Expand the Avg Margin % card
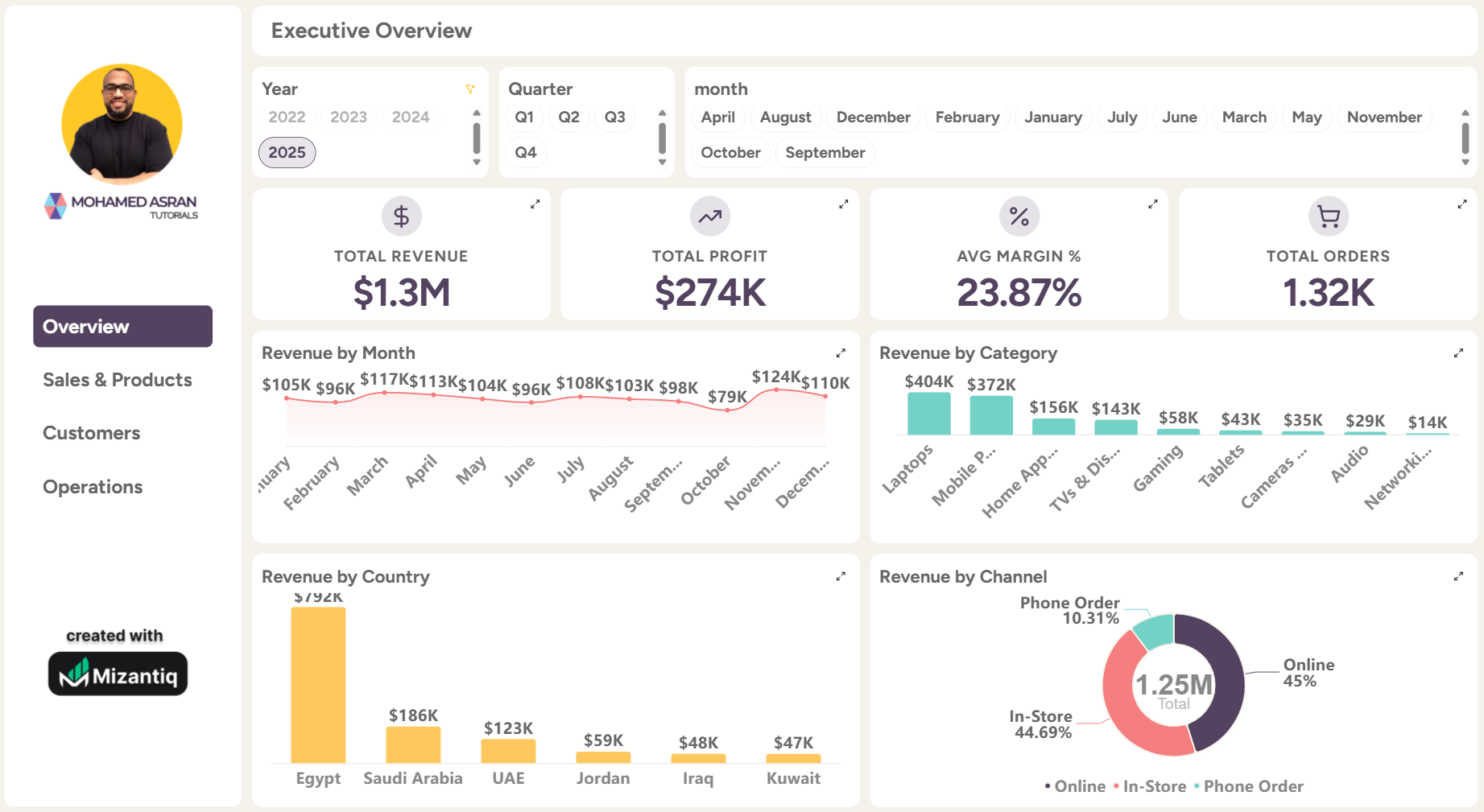Viewport: 1484px width, 812px height. 1153,204
